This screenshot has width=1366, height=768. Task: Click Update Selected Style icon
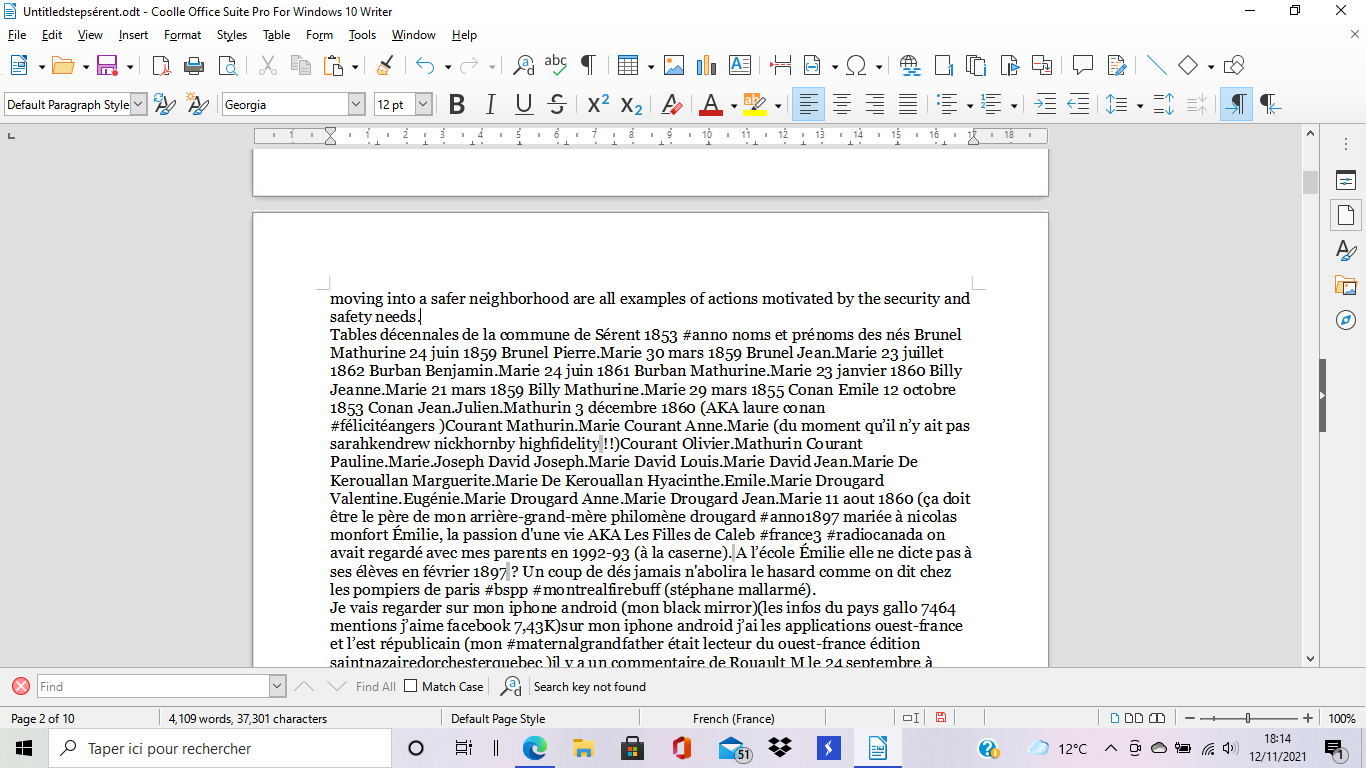pyautogui.click(x=165, y=104)
